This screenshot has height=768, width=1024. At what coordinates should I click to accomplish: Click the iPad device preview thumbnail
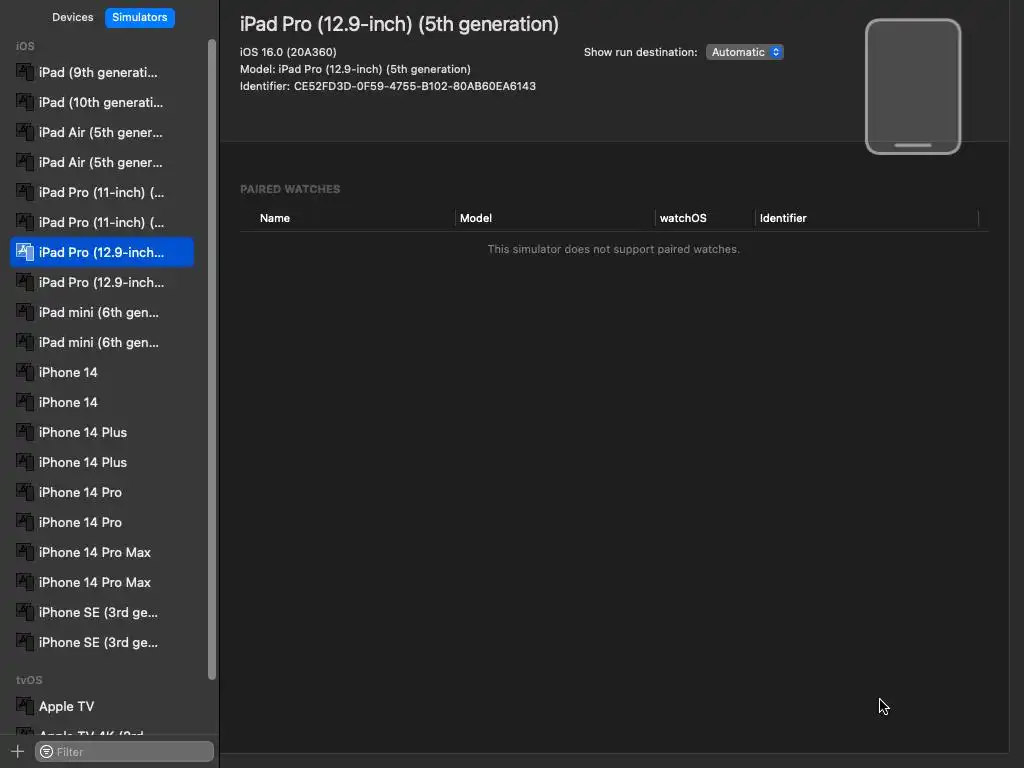click(x=912, y=86)
